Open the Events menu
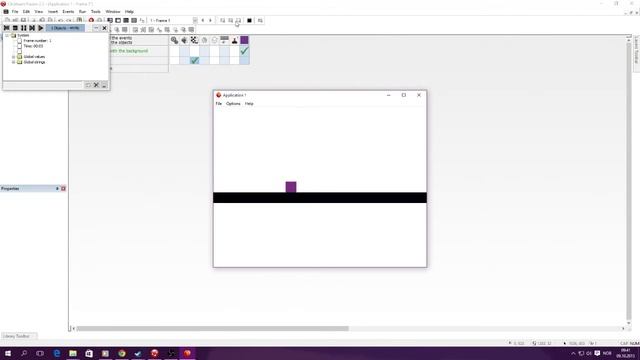Viewport: 640px width, 360px height. point(68,12)
